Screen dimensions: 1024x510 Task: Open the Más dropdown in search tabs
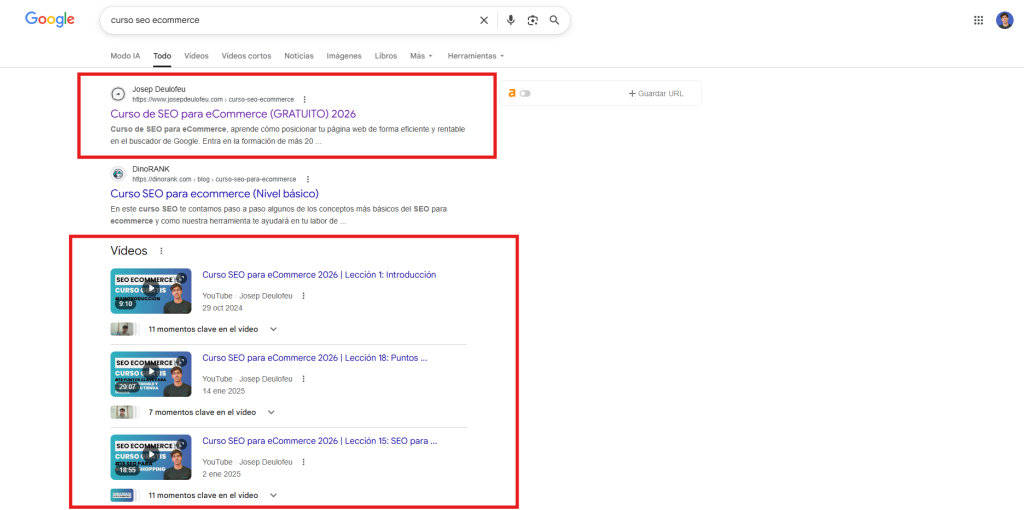tap(421, 56)
